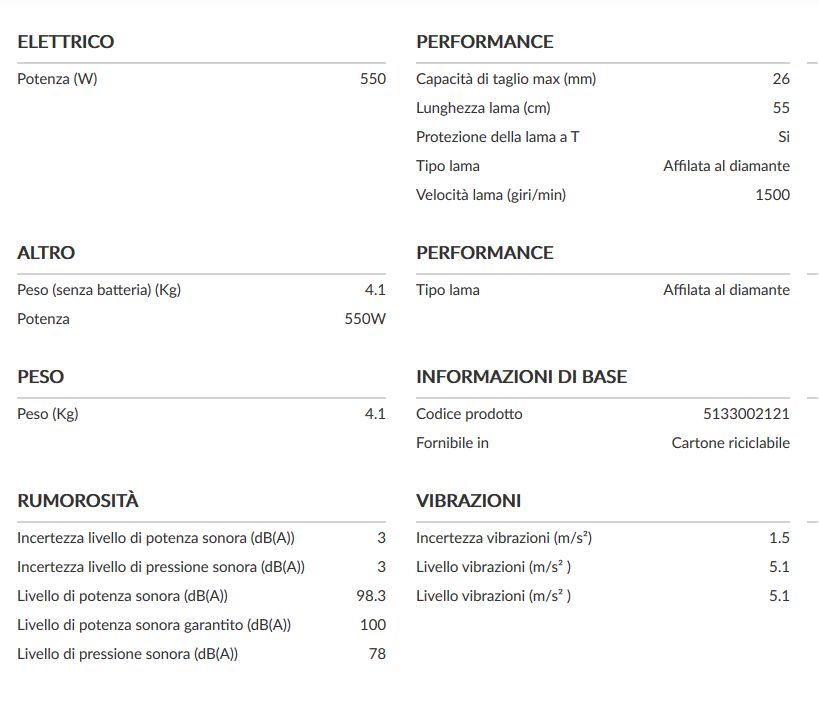Viewport: 819px width, 723px height.
Task: Select the INFORMAZIONI DI BASE heading
Action: coord(521,377)
